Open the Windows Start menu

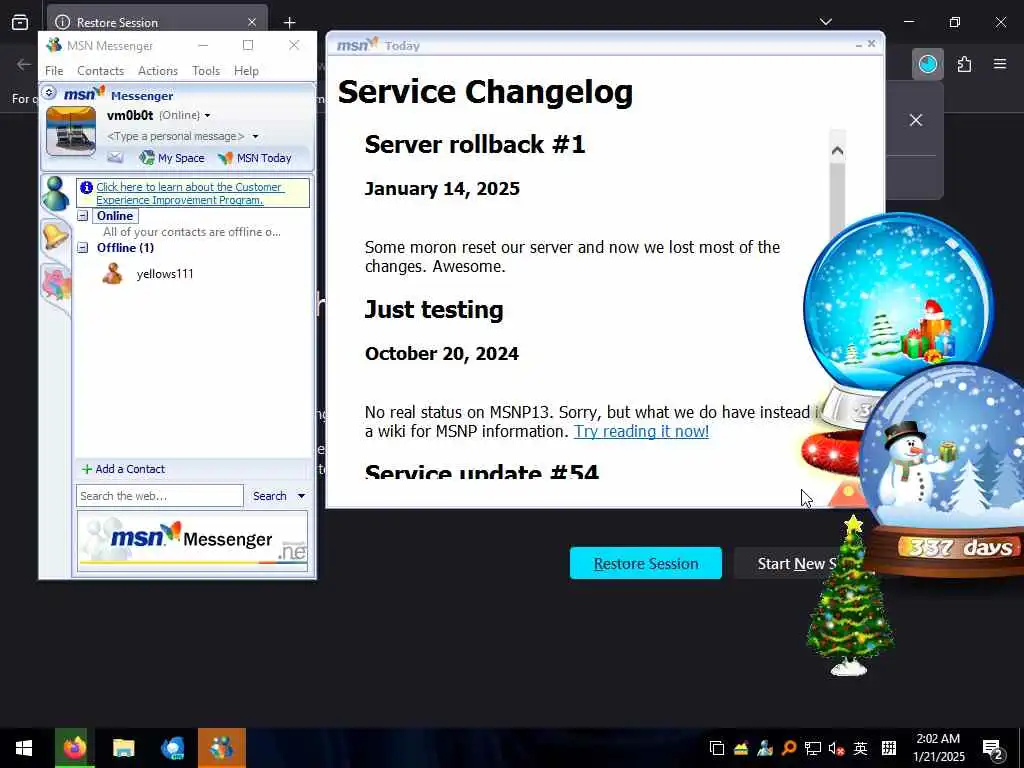tap(24, 748)
